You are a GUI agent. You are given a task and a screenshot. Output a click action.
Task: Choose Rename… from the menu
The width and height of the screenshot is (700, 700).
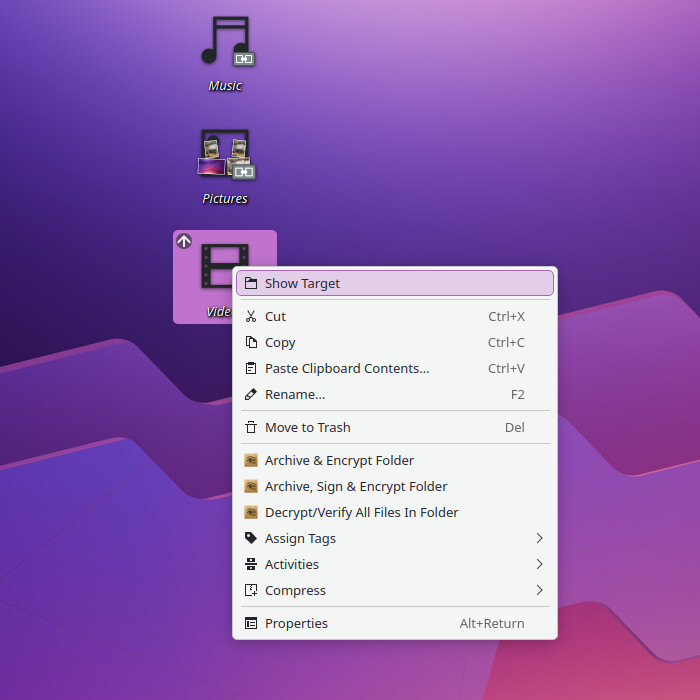point(395,394)
